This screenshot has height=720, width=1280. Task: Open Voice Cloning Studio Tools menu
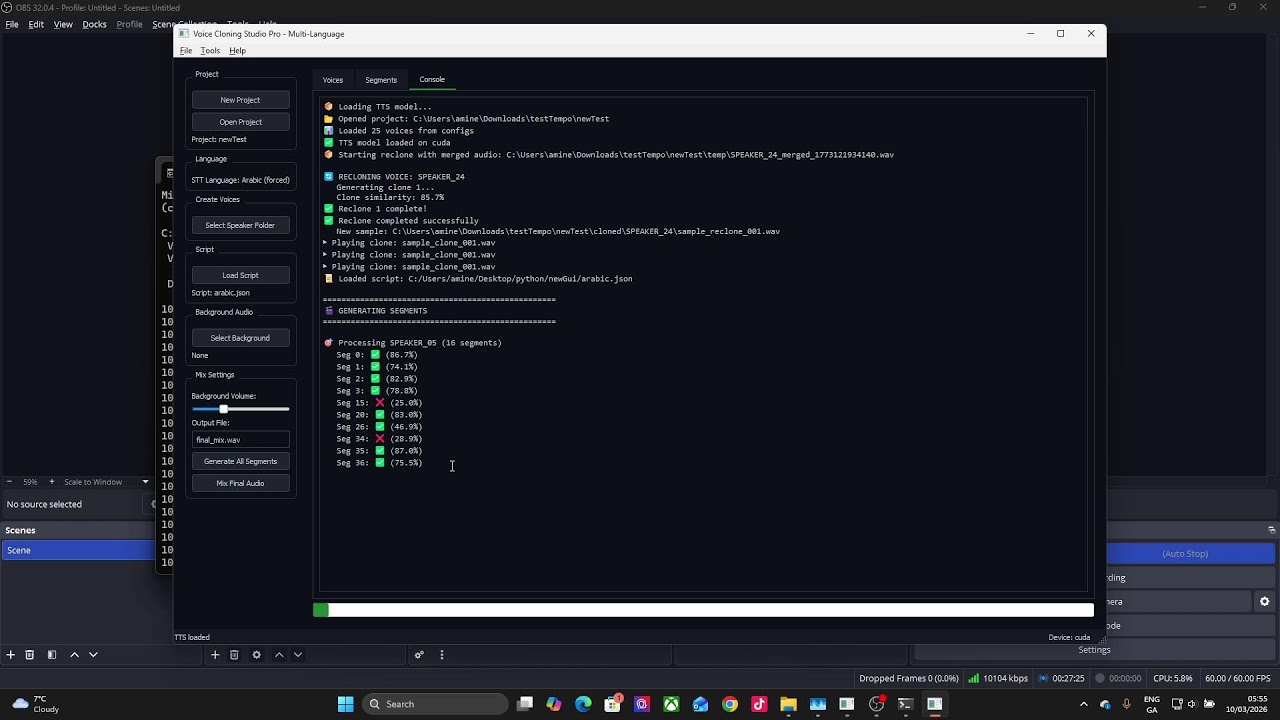[210, 51]
